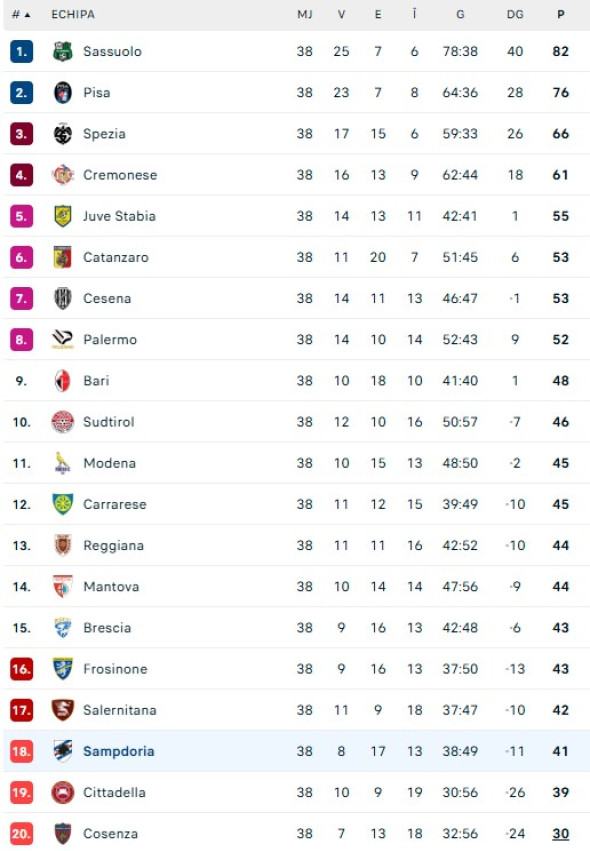The width and height of the screenshot is (590, 851).
Task: Open the Catanzaro team name link
Action: point(116,257)
